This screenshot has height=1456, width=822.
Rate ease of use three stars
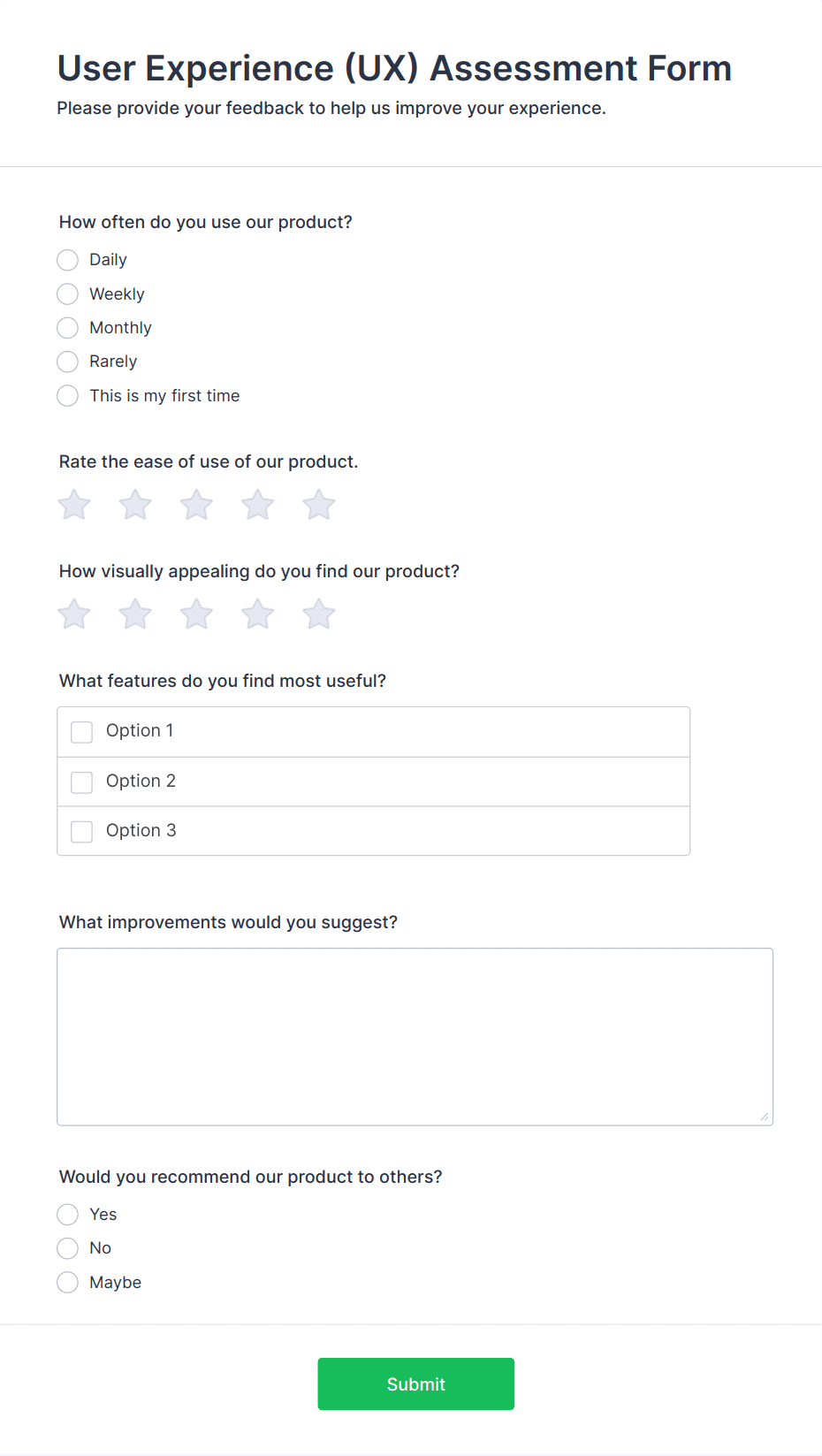click(x=196, y=506)
